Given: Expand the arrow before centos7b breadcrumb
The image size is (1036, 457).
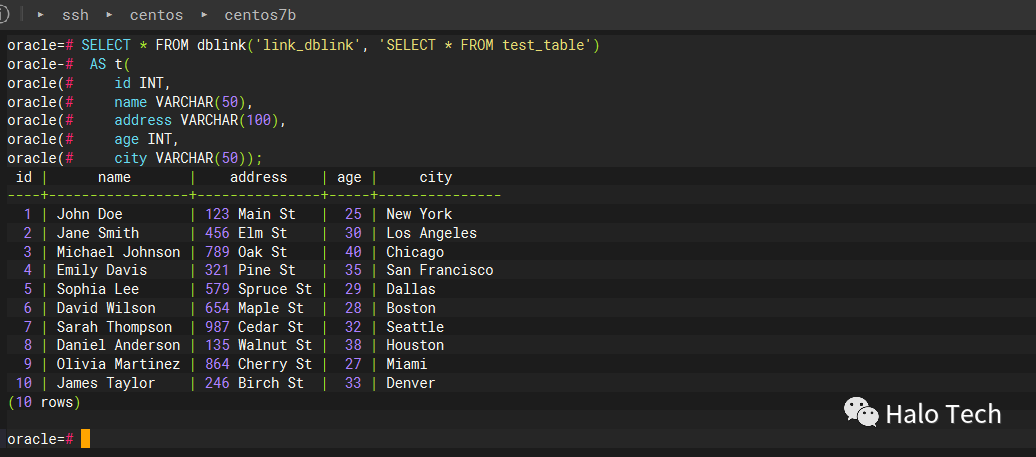Looking at the screenshot, I should pyautogui.click(x=204, y=15).
